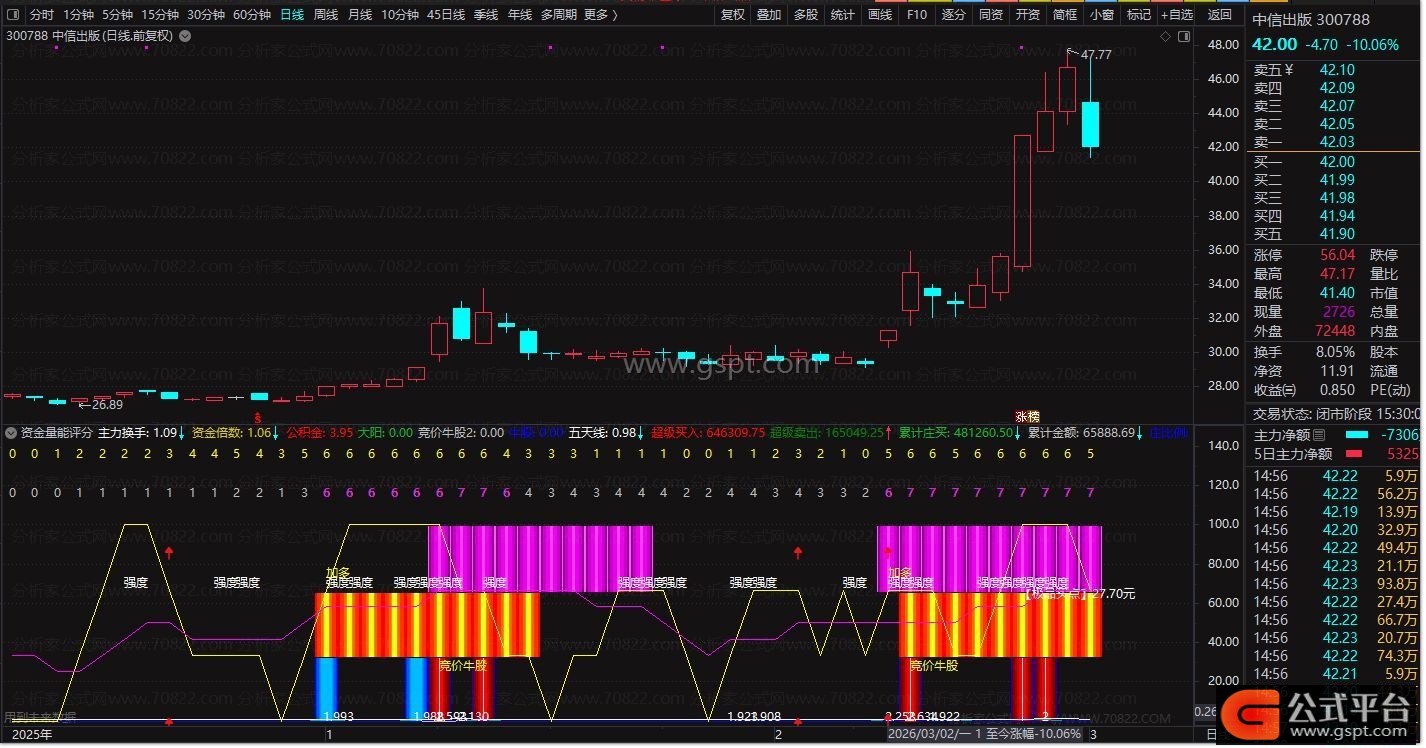Select the 60分钟 period tab
Viewport: 1426px width, 748px height.
point(252,15)
